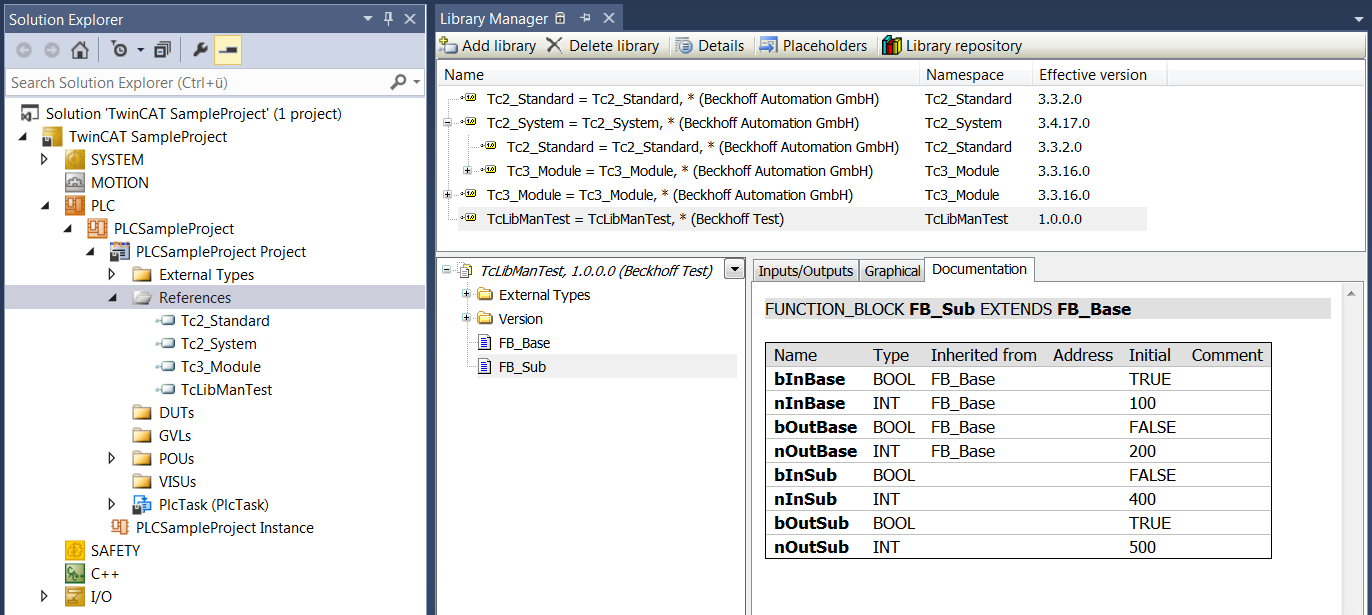Select Tc2_System reference in Solution Explorer

[219, 344]
